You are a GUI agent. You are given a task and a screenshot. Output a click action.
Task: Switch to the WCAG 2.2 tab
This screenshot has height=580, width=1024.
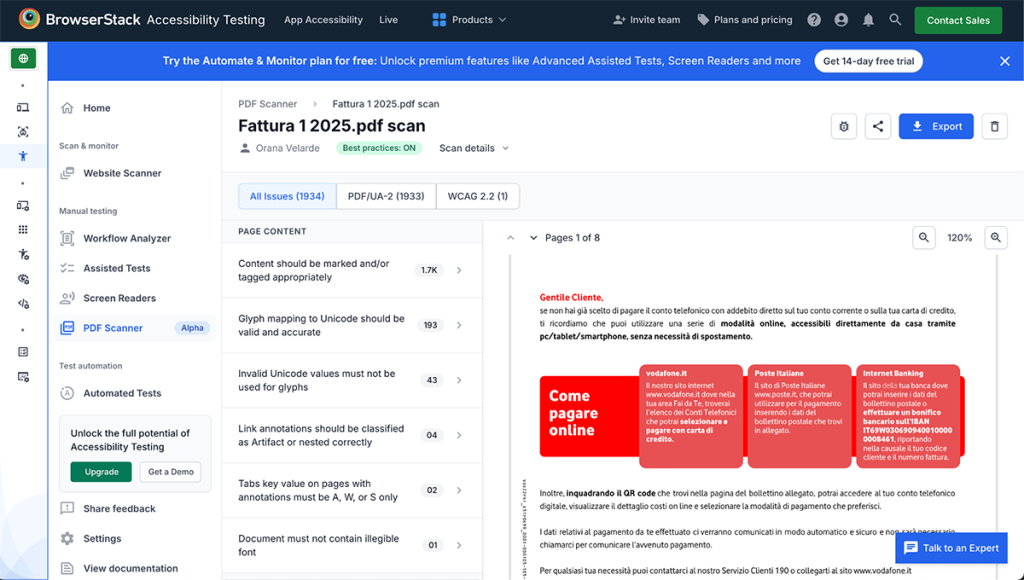[478, 196]
